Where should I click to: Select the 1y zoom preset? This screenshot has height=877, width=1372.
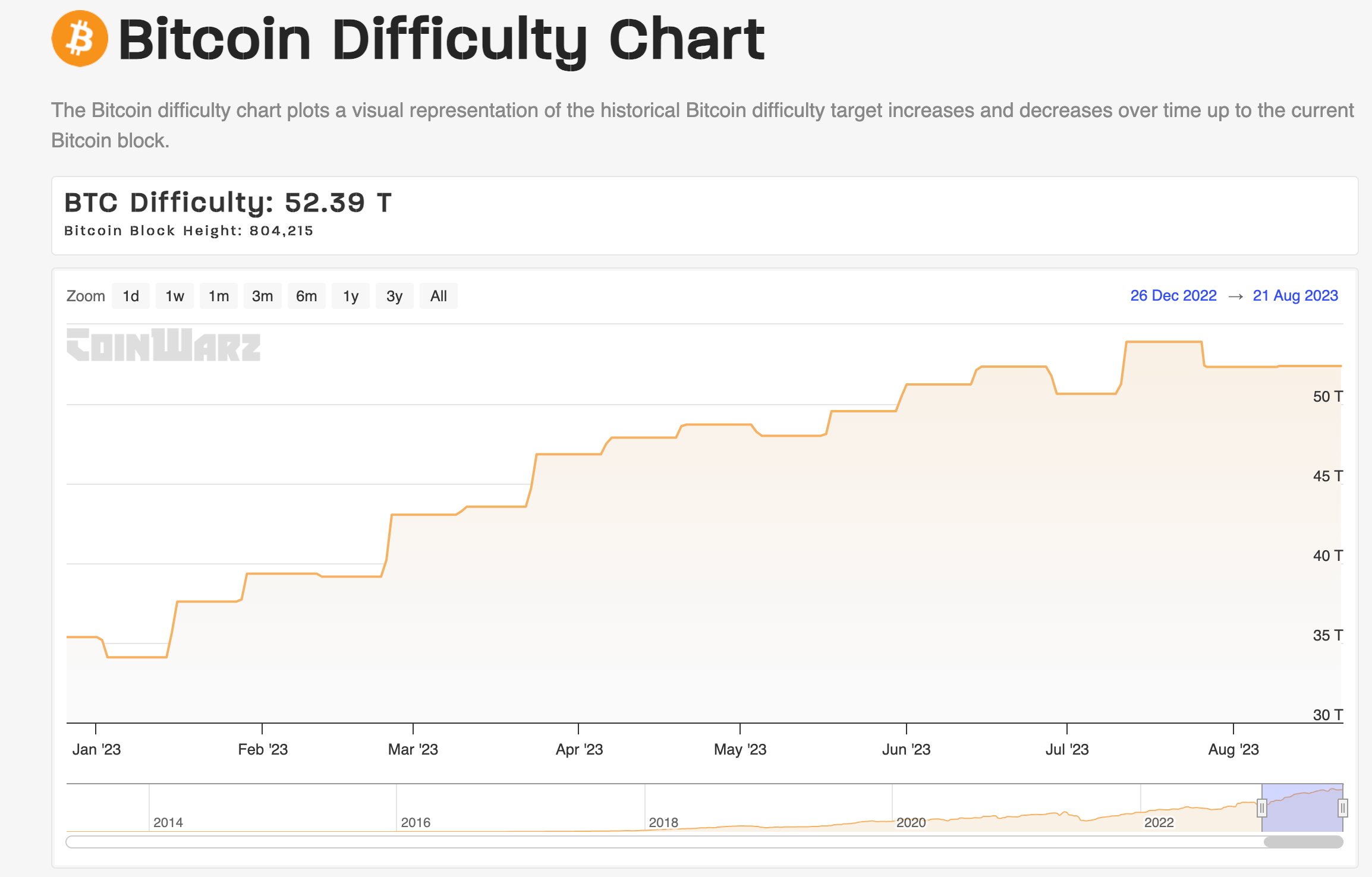(350, 295)
